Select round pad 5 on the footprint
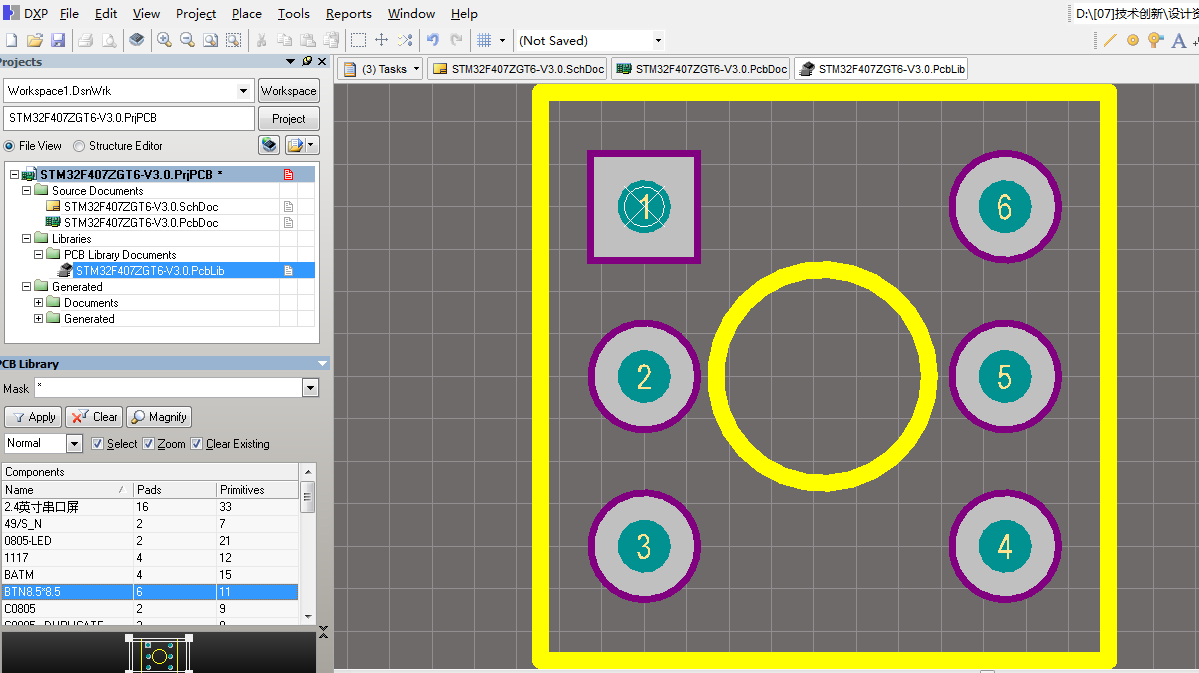The height and width of the screenshot is (673, 1199). (x=1005, y=376)
